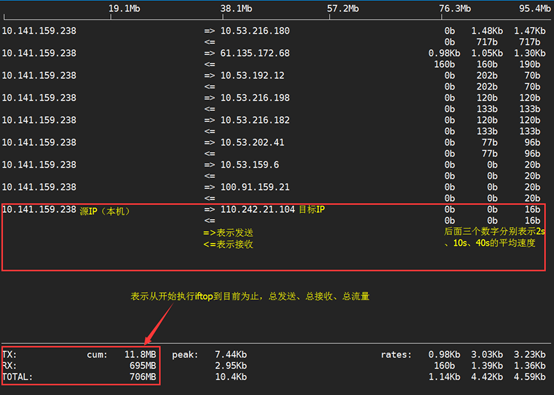Select the 1.47Kb rate value
The height and width of the screenshot is (395, 554).
tap(530, 31)
